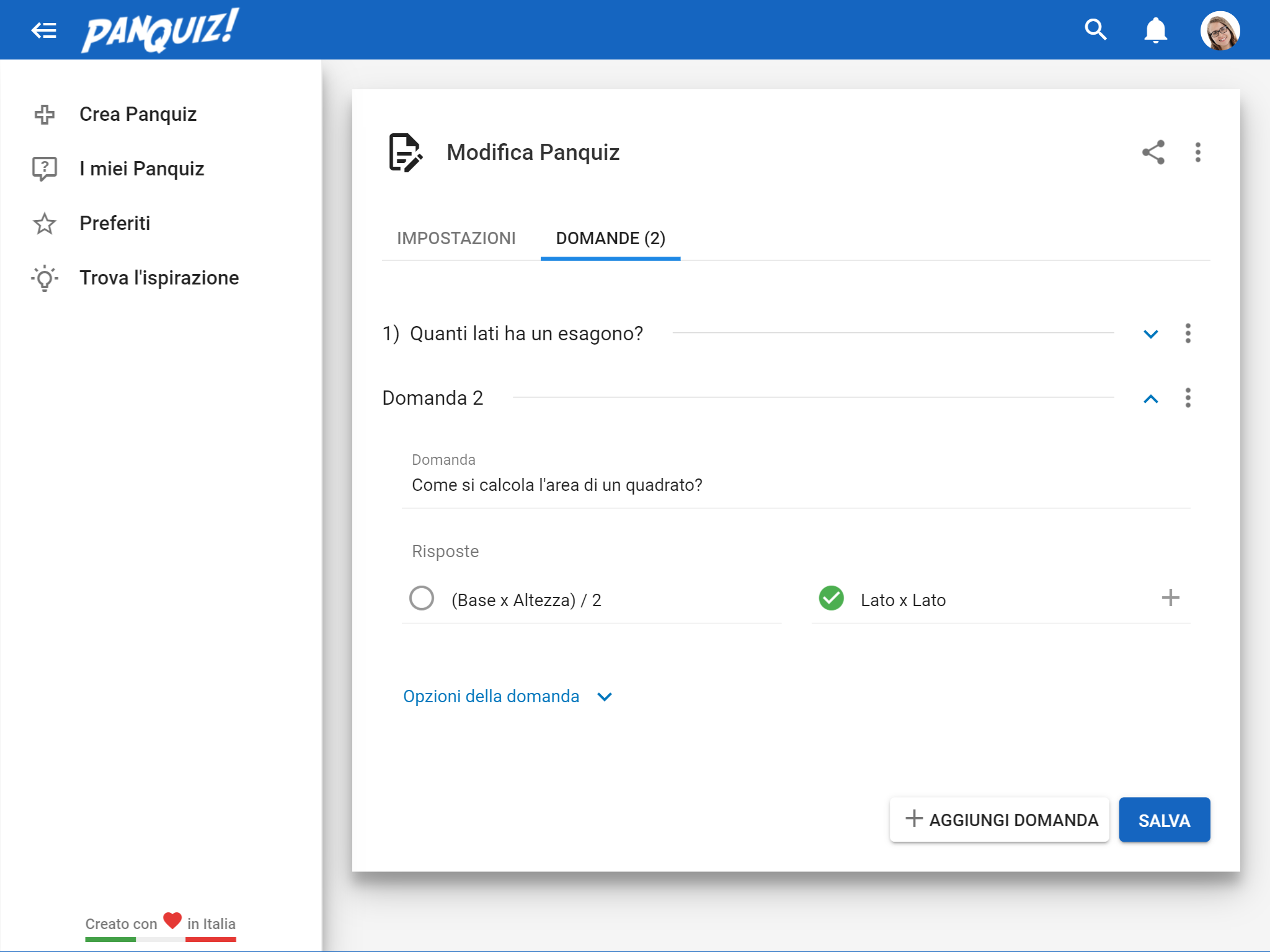
Task: Add another answer with plus icon
Action: [1170, 598]
